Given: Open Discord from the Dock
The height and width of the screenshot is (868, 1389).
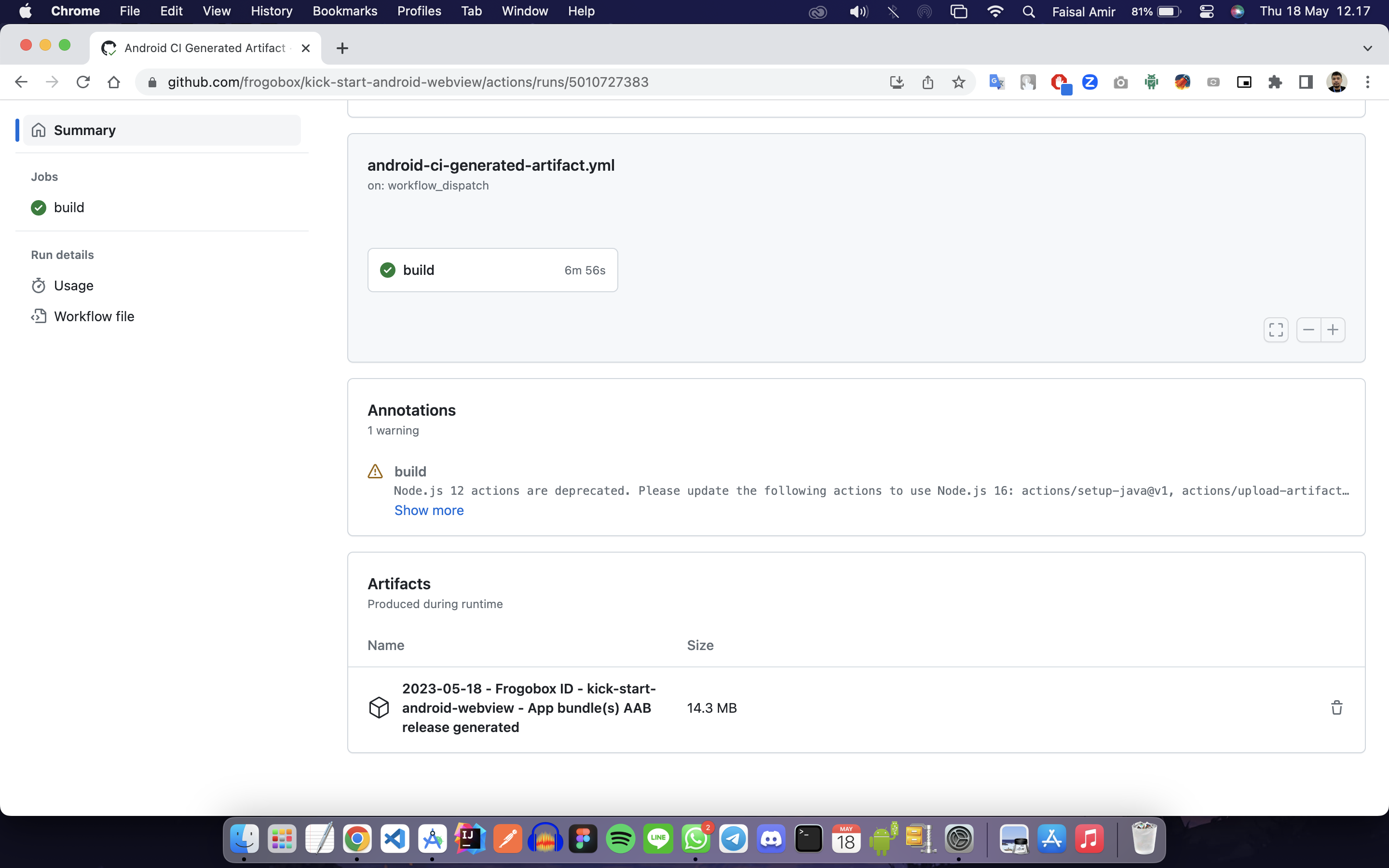Looking at the screenshot, I should (771, 839).
